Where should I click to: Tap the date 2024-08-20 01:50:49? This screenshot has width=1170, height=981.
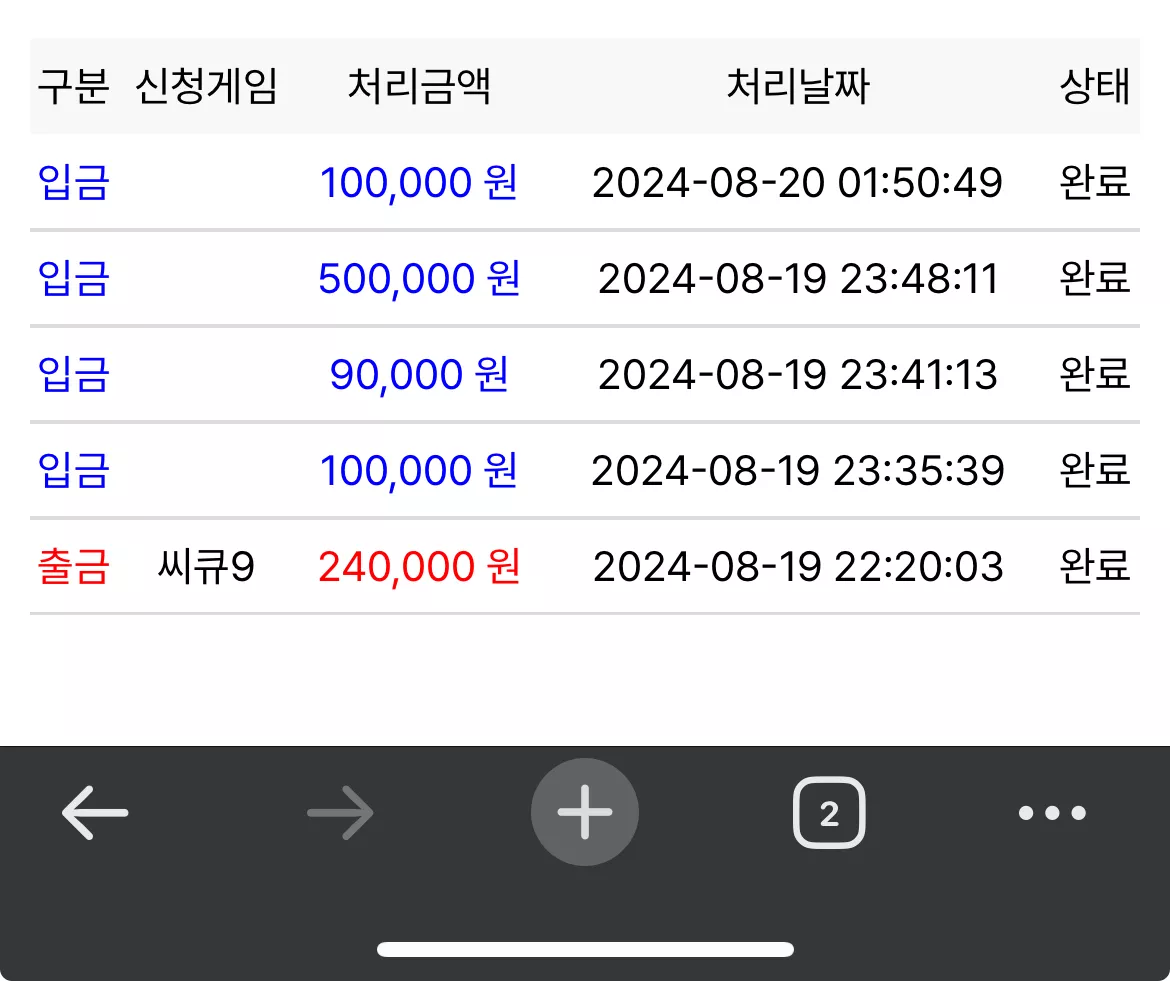(x=797, y=183)
